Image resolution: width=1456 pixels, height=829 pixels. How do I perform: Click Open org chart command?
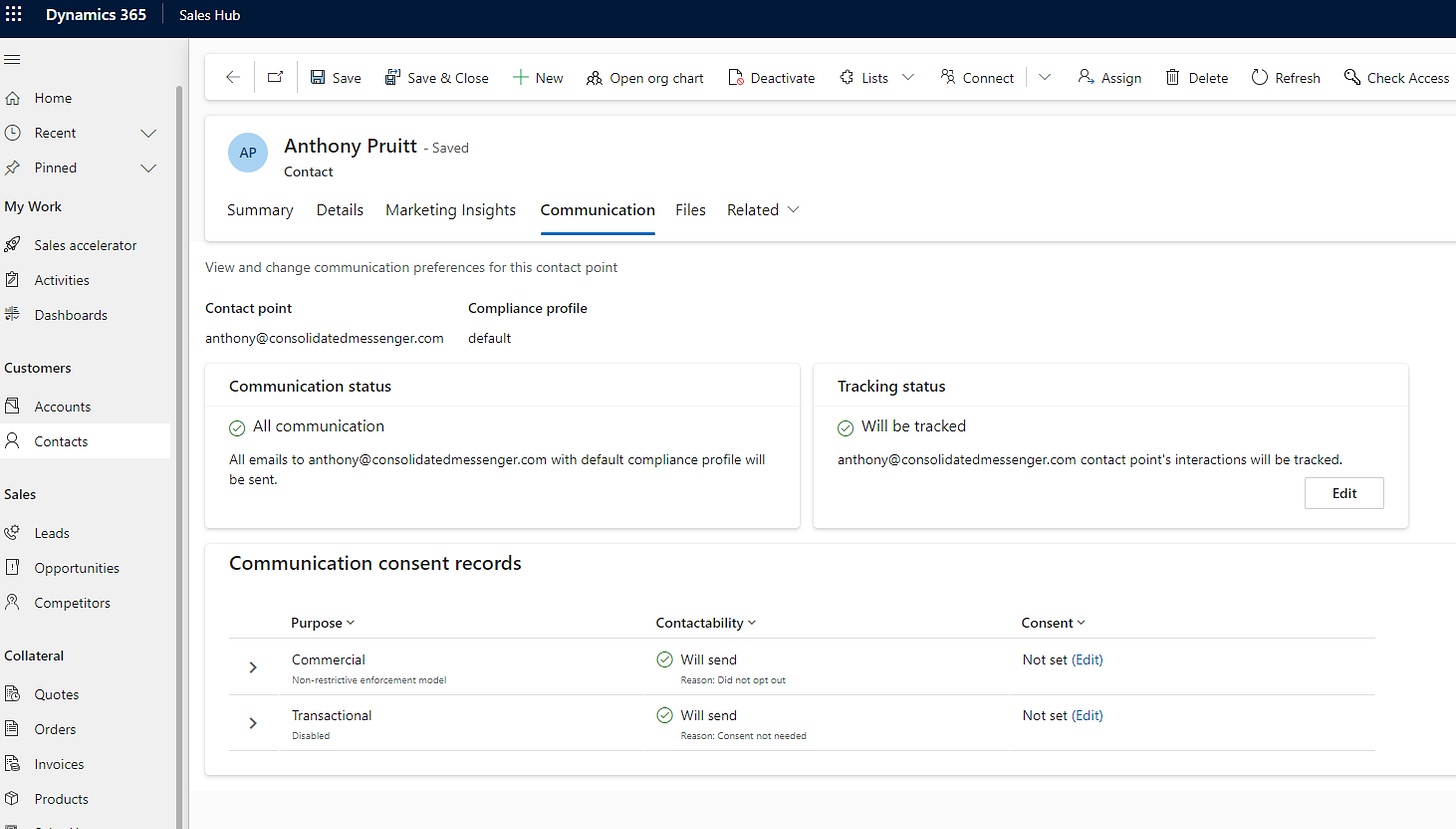point(645,77)
